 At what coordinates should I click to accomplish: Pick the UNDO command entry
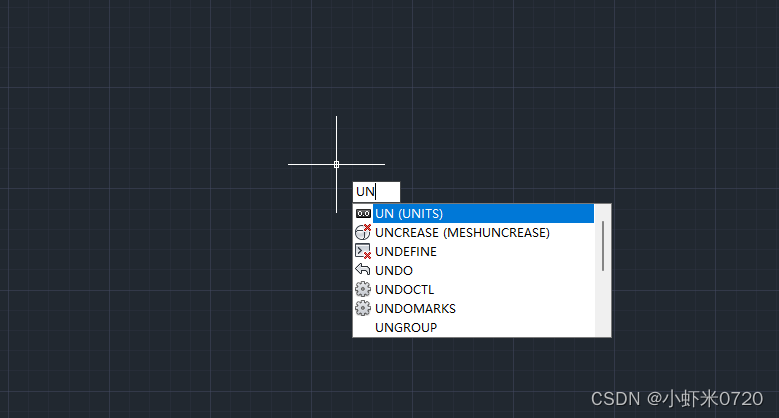pos(474,270)
